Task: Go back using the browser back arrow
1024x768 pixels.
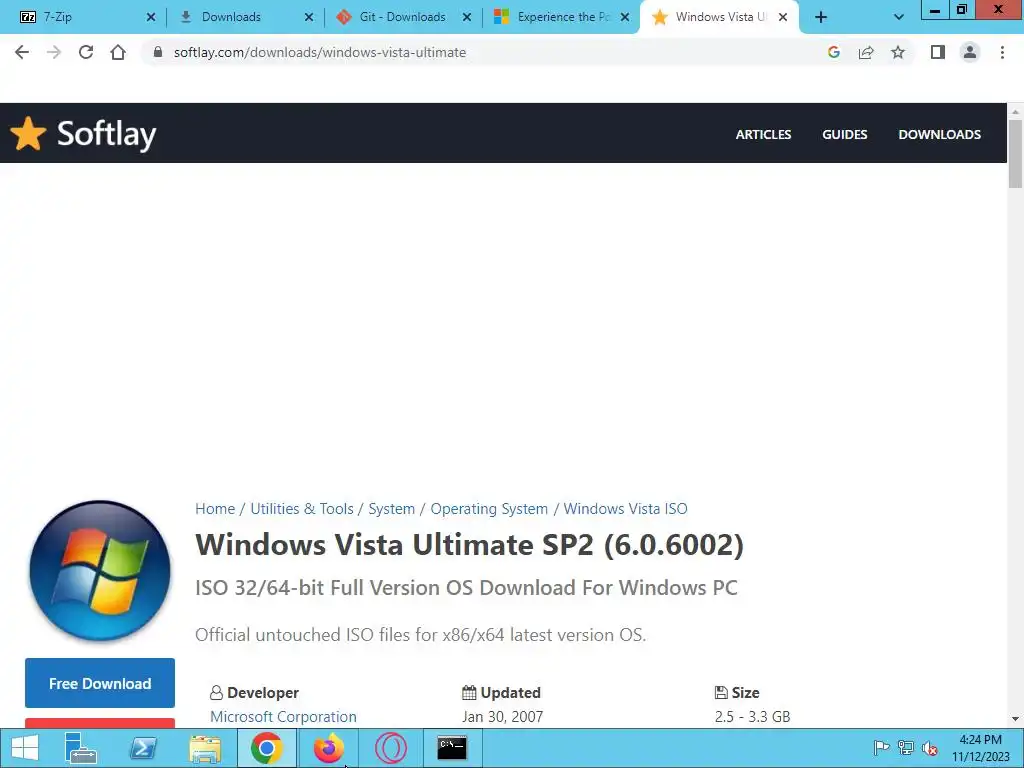Action: click(x=22, y=52)
